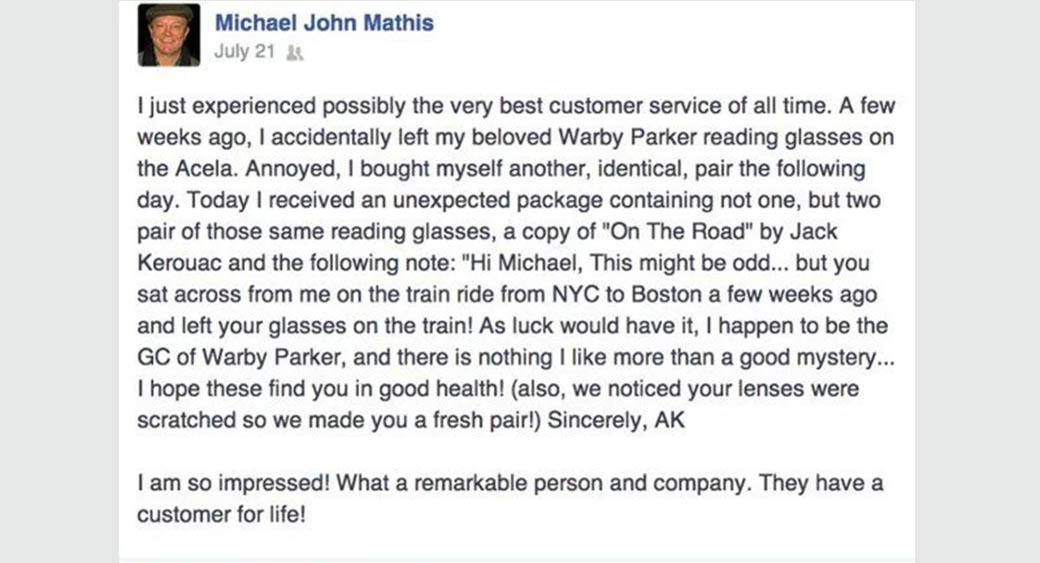
Task: Open Michael John Mathis profile name link
Action: coord(324,23)
